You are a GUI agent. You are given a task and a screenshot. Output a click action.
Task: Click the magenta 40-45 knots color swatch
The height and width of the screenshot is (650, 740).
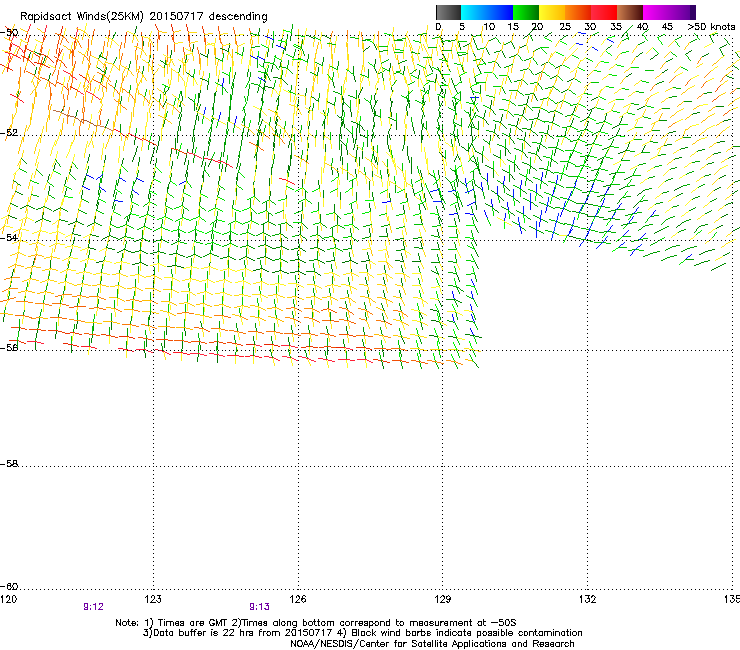point(656,12)
